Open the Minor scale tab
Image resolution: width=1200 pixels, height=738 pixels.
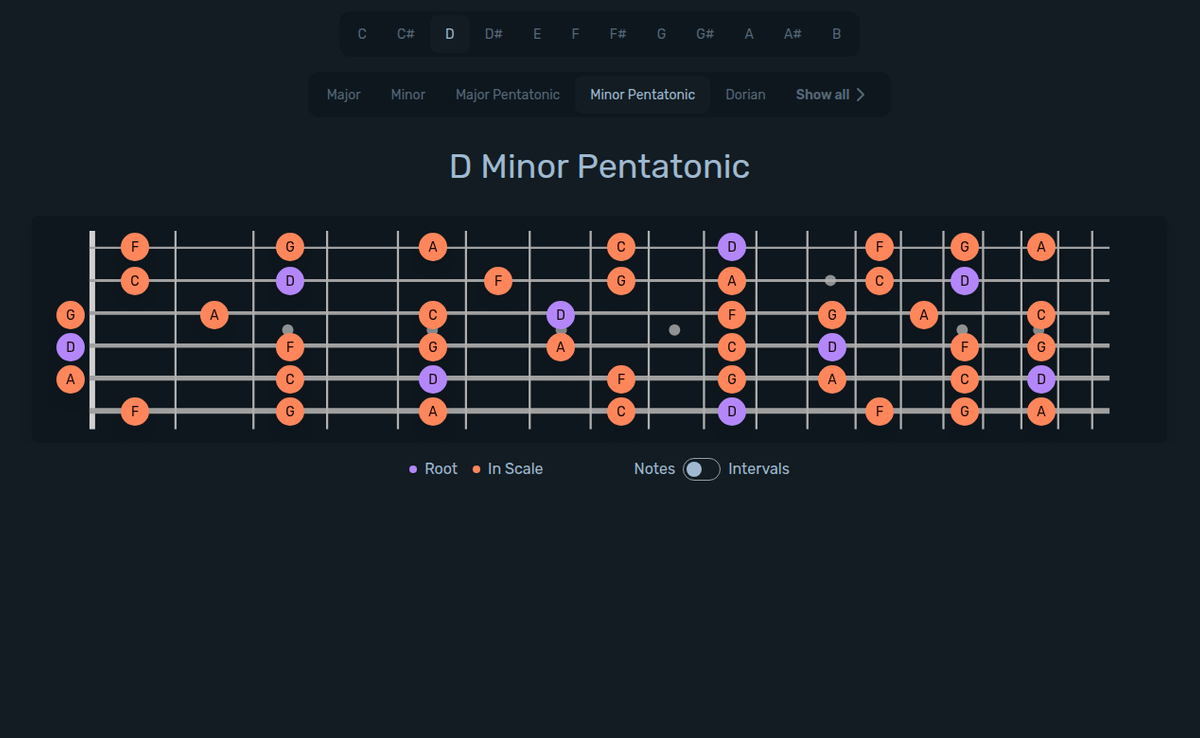pyautogui.click(x=408, y=94)
